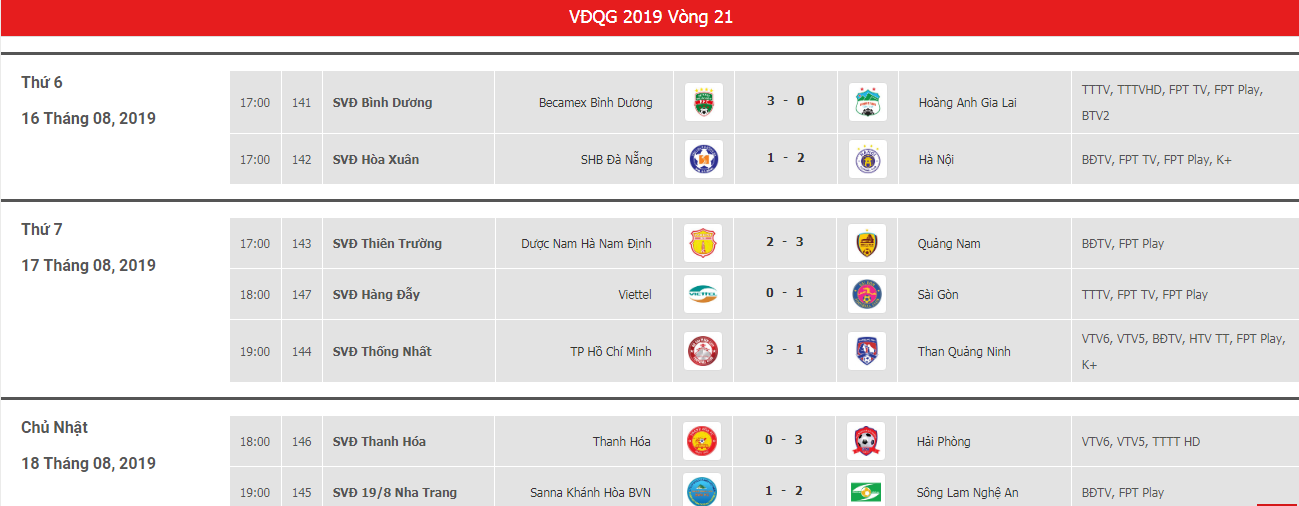
Task: Click the Hoàng Anh Gia Lai club logo
Action: tap(866, 102)
